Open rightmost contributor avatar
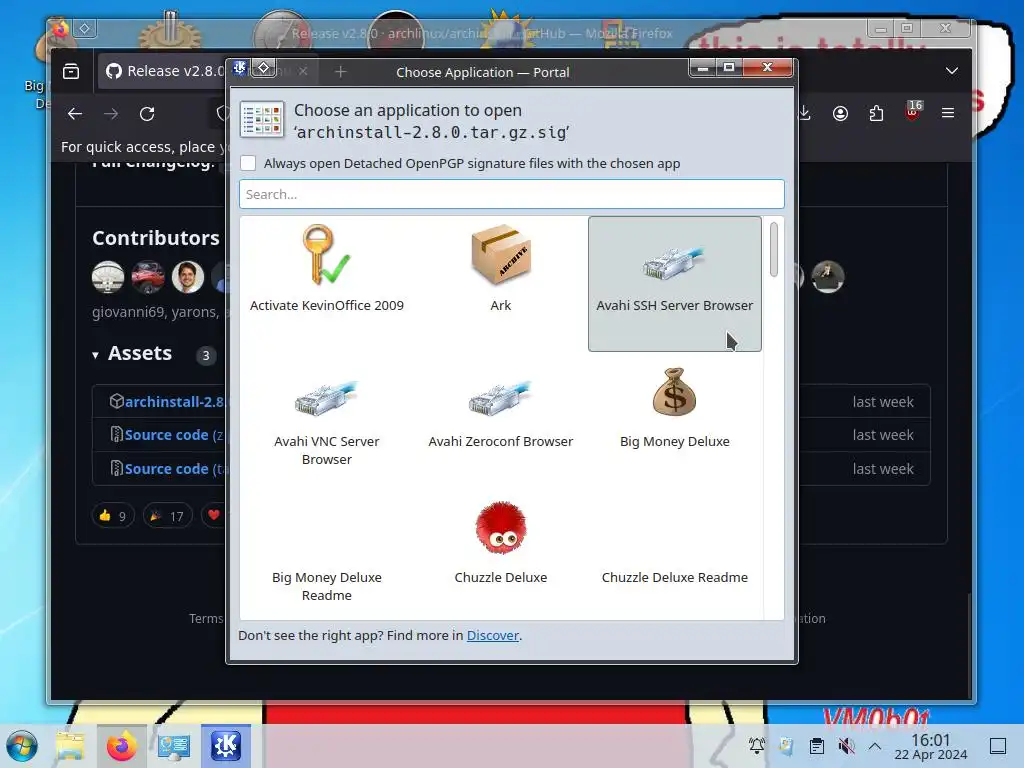The width and height of the screenshot is (1024, 768). [x=828, y=276]
